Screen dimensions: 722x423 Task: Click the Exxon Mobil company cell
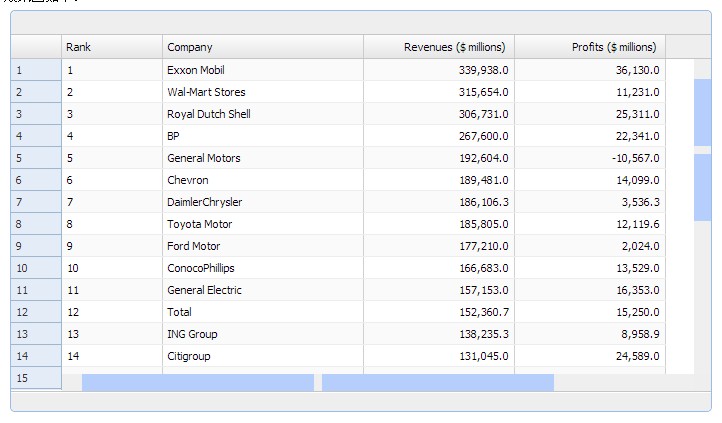pyautogui.click(x=262, y=70)
